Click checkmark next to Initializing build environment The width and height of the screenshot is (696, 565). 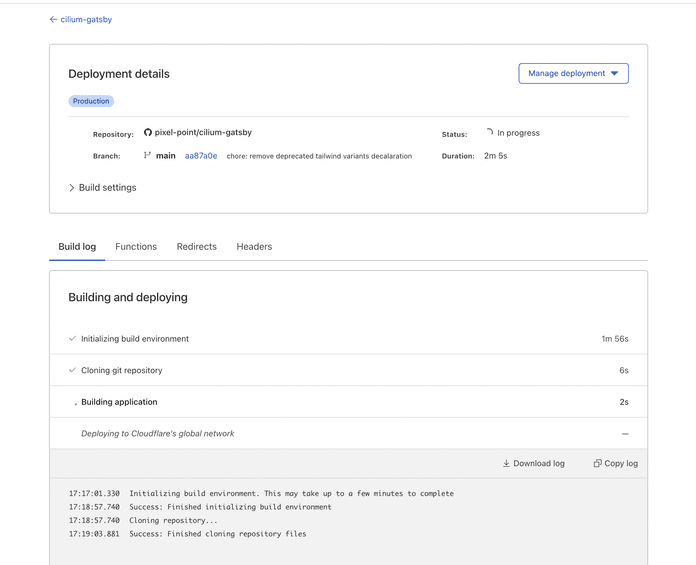72,339
